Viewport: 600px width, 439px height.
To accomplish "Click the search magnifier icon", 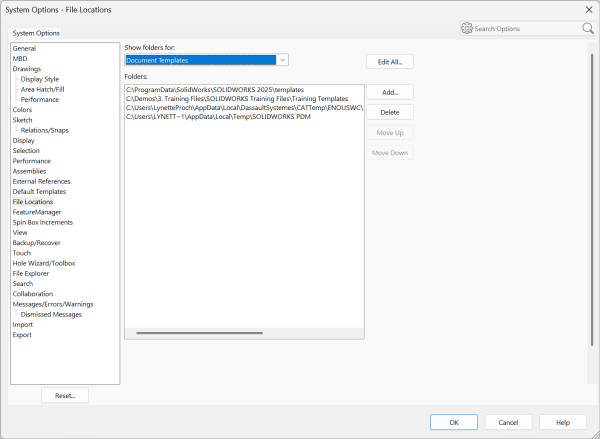I will pyautogui.click(x=588, y=29).
